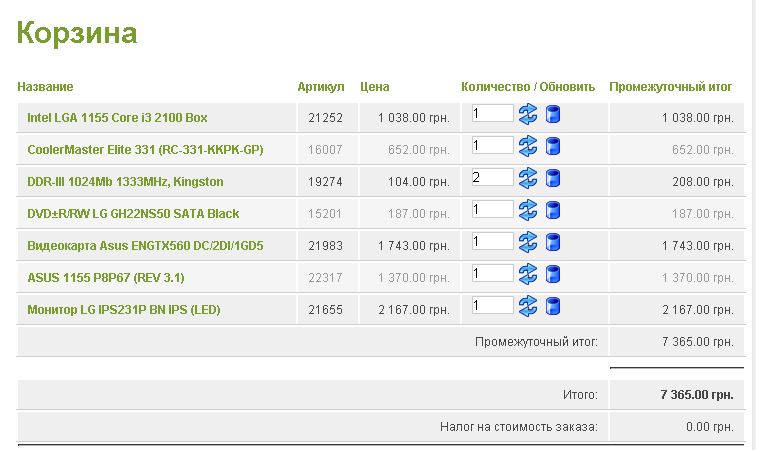Screen dimensions: 758x450
Task: Click the Количество / Обновить column header
Action: click(x=528, y=87)
